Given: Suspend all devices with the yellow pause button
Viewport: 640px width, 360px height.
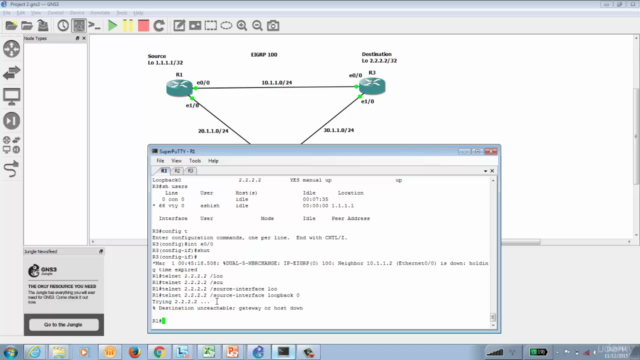Looking at the screenshot, I should [128, 26].
